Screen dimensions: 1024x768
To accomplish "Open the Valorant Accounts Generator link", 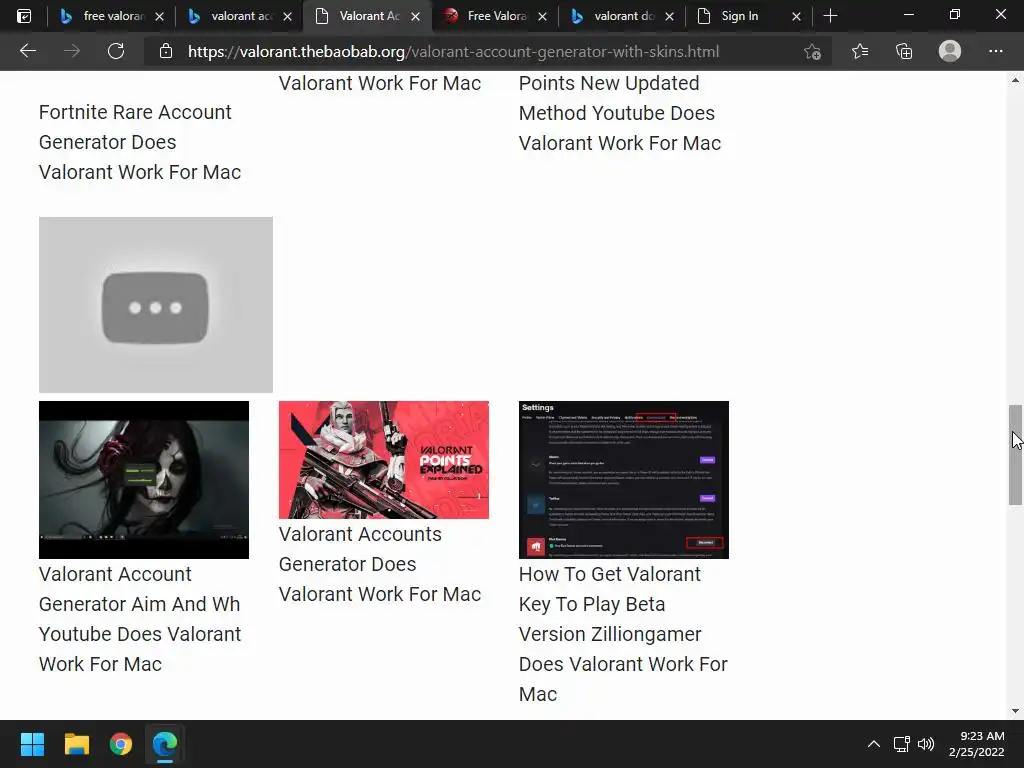I will pos(380,564).
